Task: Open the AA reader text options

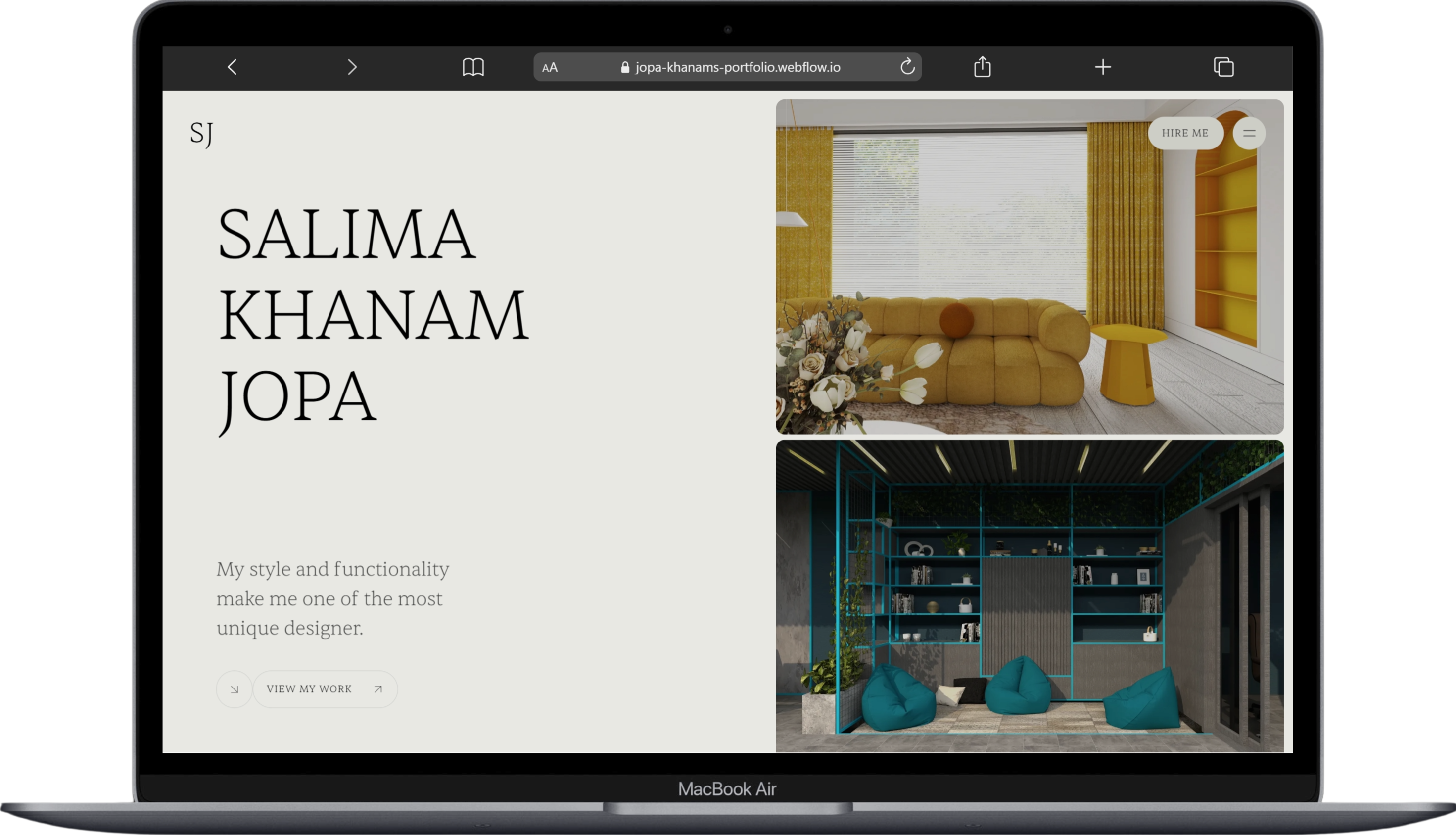Action: [x=549, y=68]
